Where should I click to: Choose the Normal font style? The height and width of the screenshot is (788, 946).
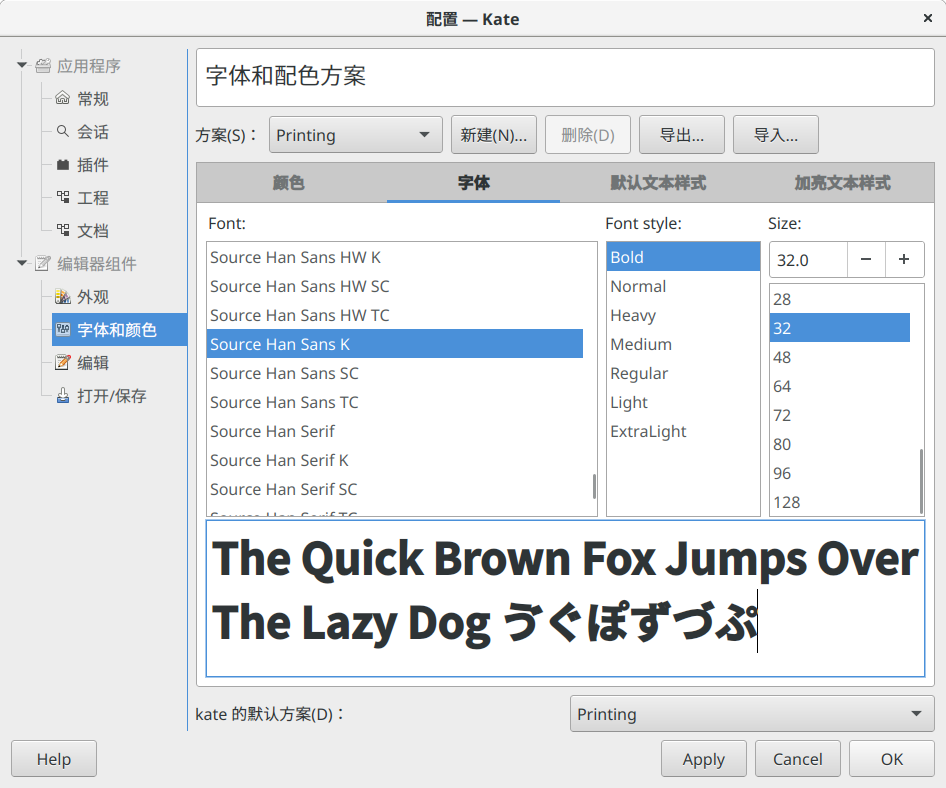[683, 286]
